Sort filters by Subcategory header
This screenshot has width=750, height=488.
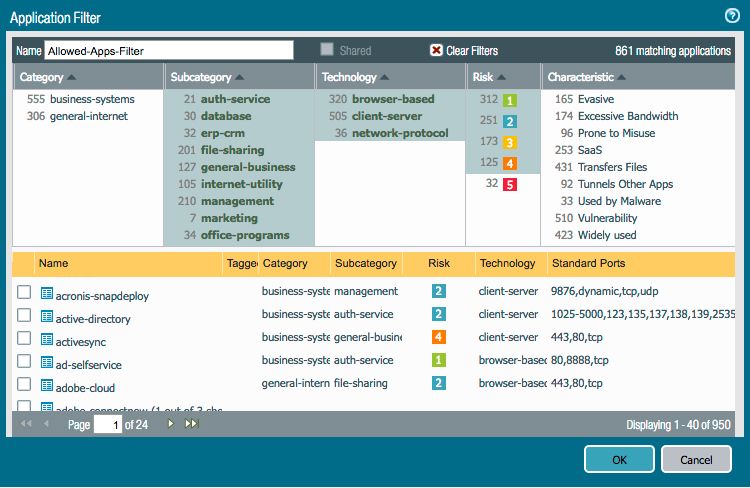[x=239, y=77]
